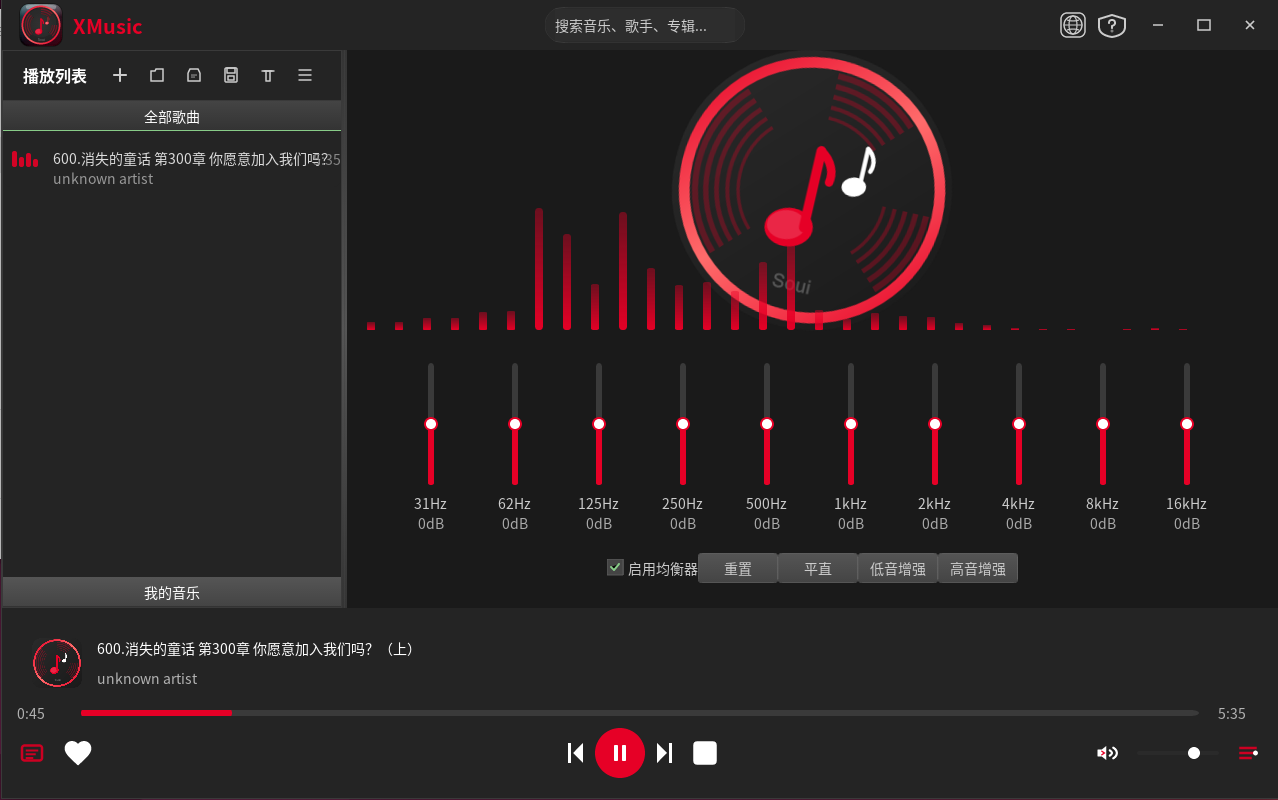Click the globe language icon

click(1073, 26)
